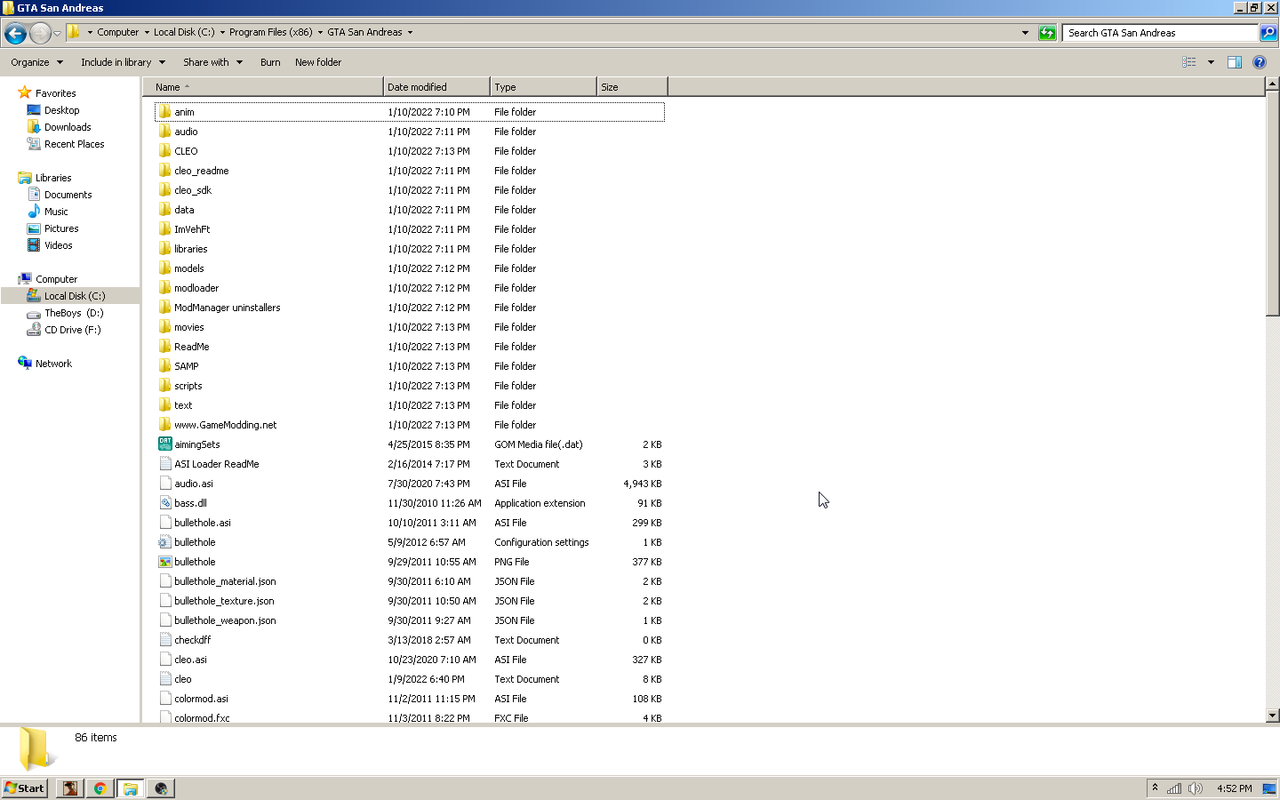Sort by Size column header
This screenshot has width=1280, height=800.
coord(632,87)
